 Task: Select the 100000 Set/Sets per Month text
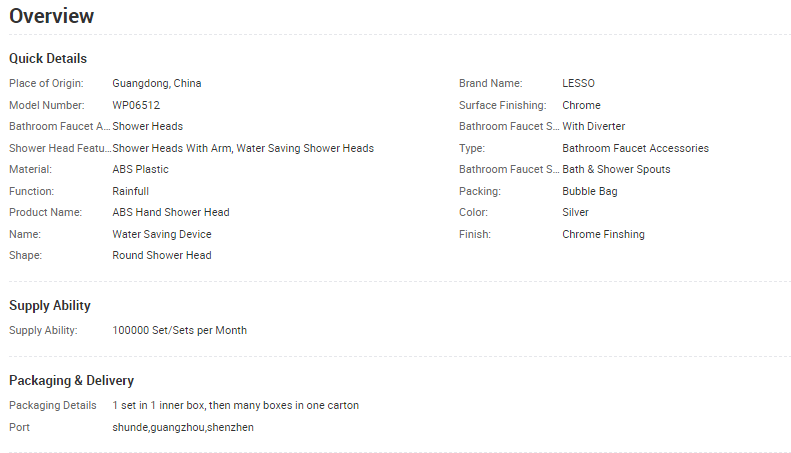pyautogui.click(x=179, y=330)
